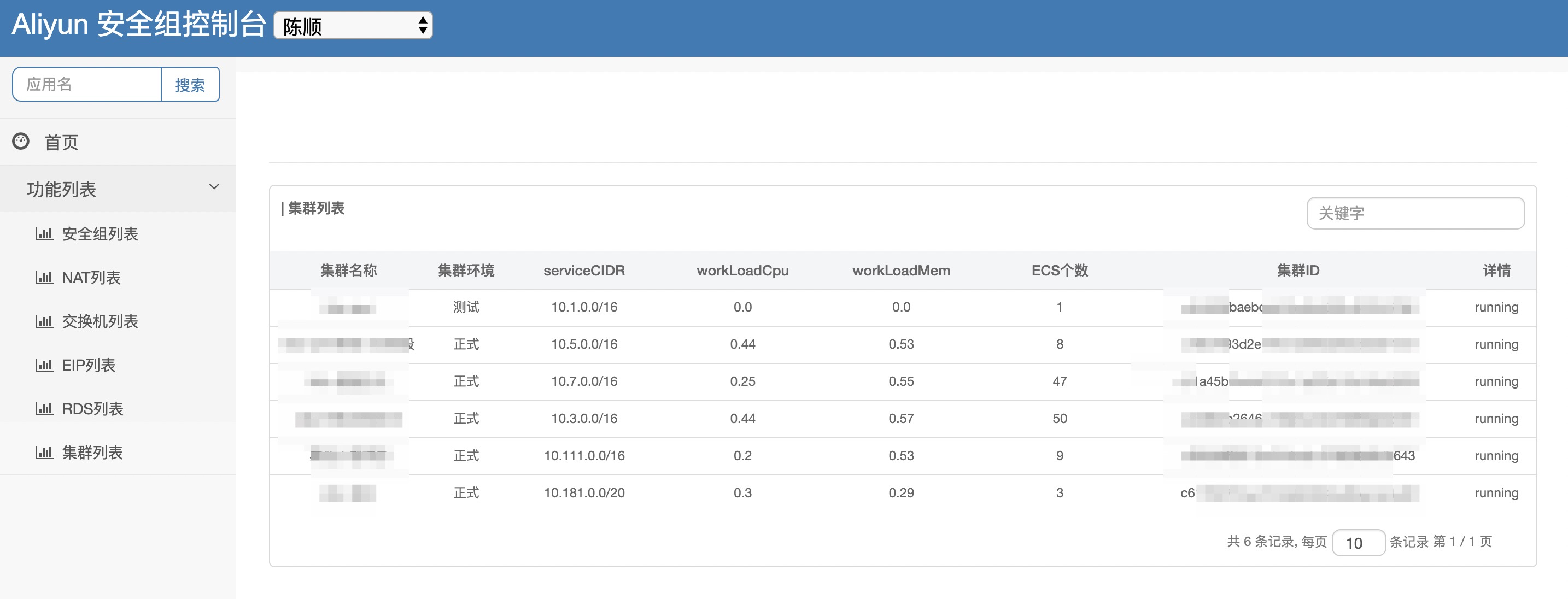Click the RDS列表 chart icon
Screen dimensions: 1568x599
point(44,409)
